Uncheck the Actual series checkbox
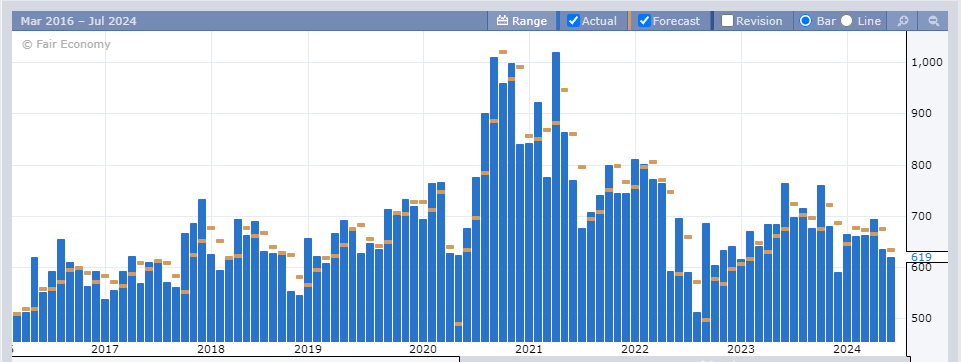The image size is (961, 362). click(574, 21)
